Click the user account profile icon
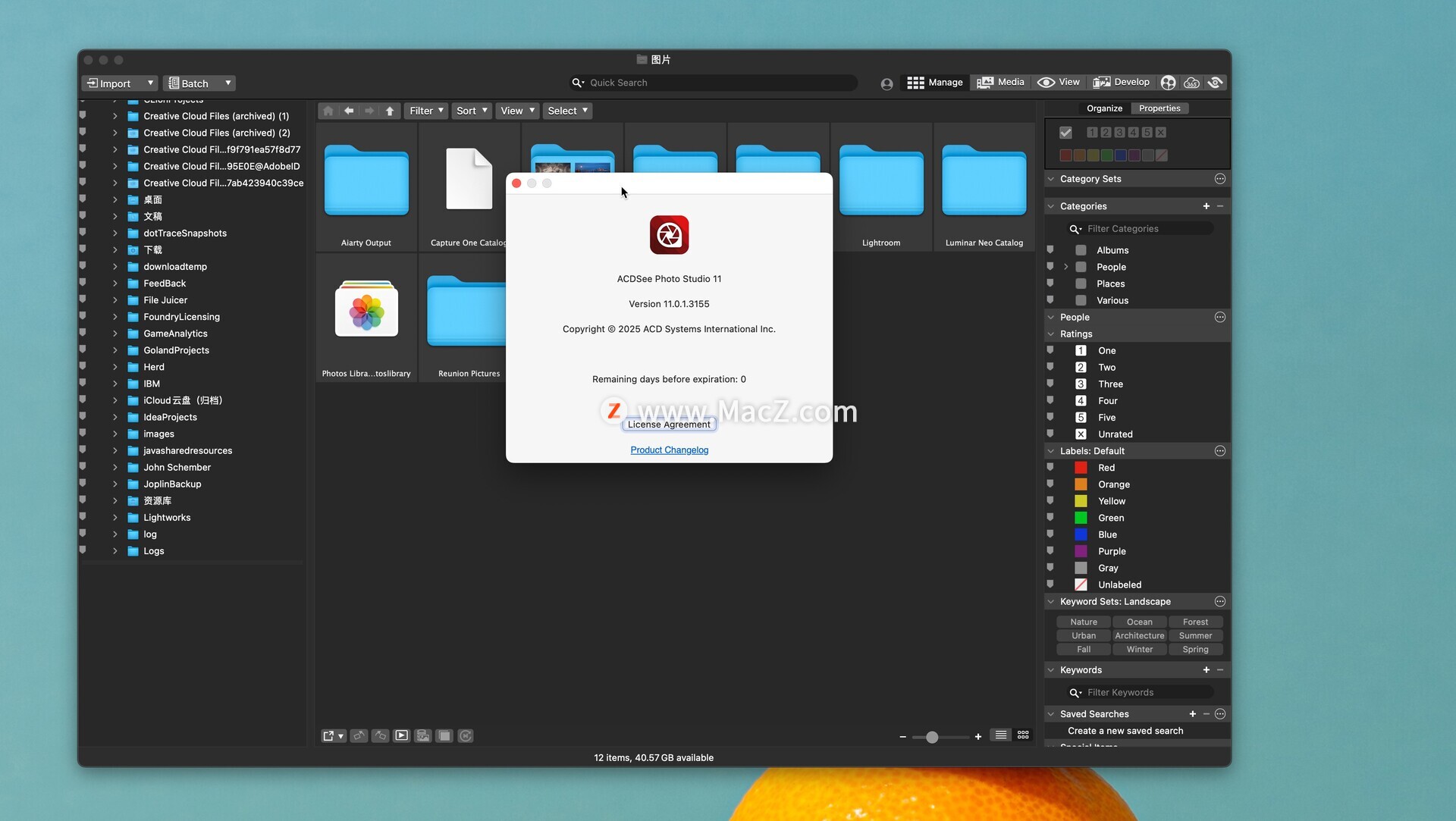1456x821 pixels. pos(886,83)
